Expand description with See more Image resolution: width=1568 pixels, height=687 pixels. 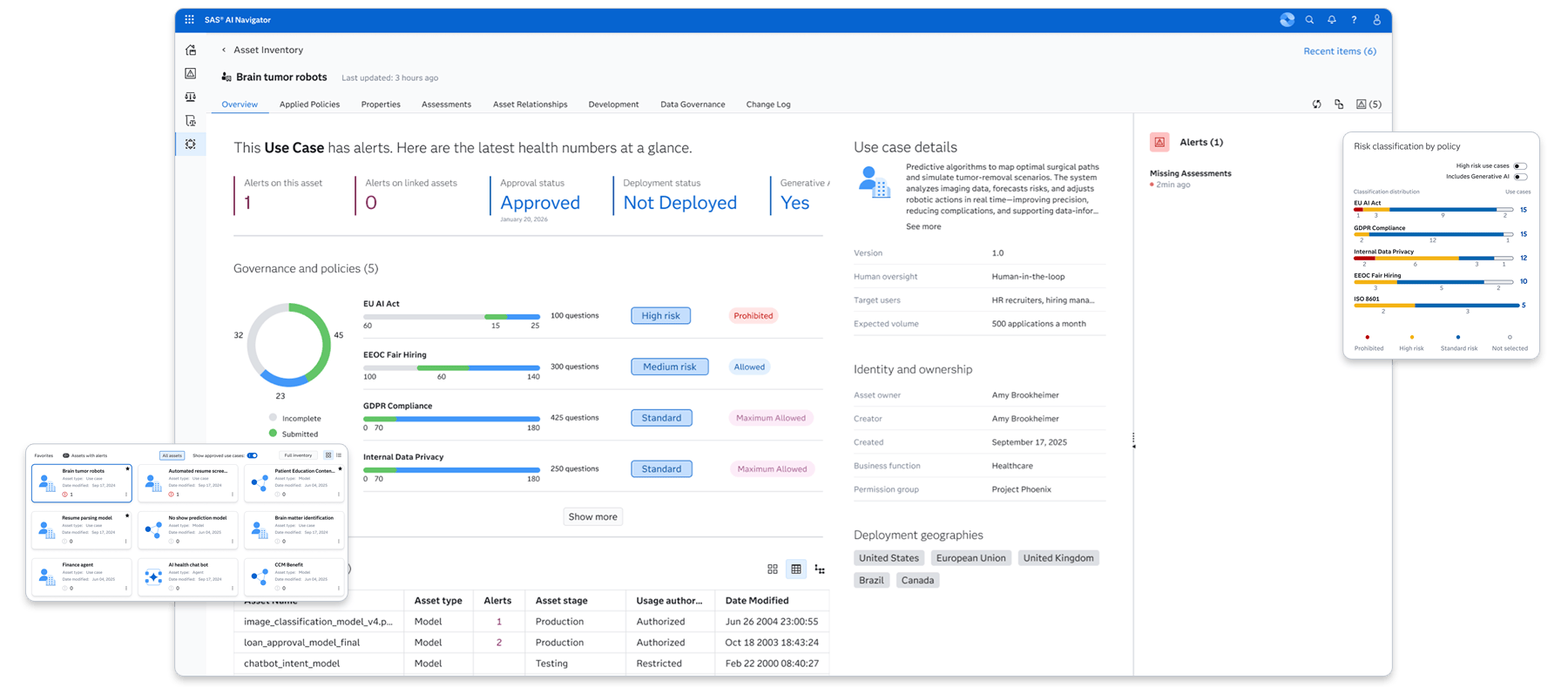coord(923,226)
